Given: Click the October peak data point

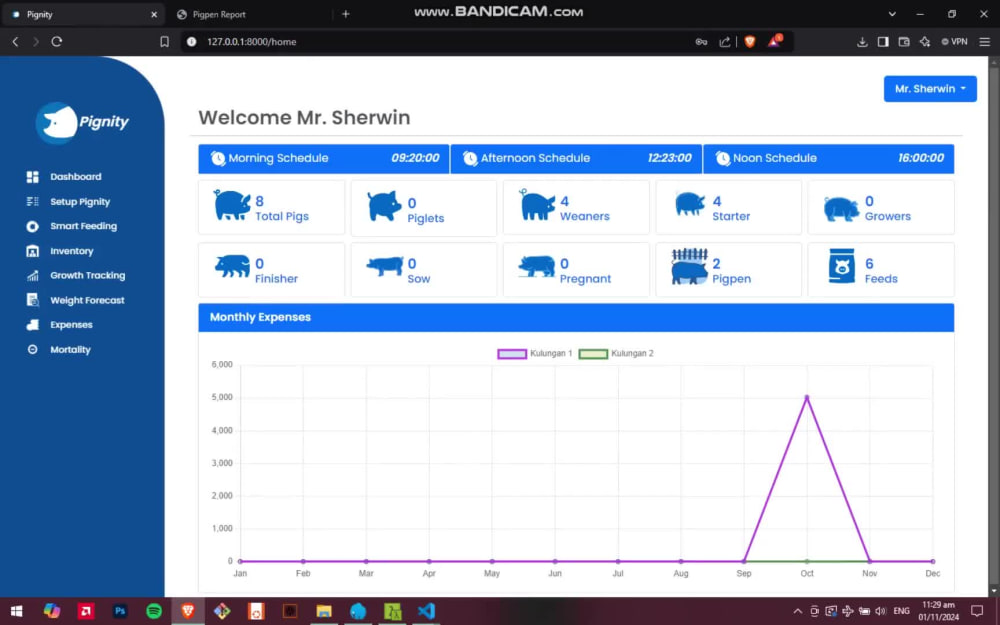Looking at the screenshot, I should click(x=807, y=397).
